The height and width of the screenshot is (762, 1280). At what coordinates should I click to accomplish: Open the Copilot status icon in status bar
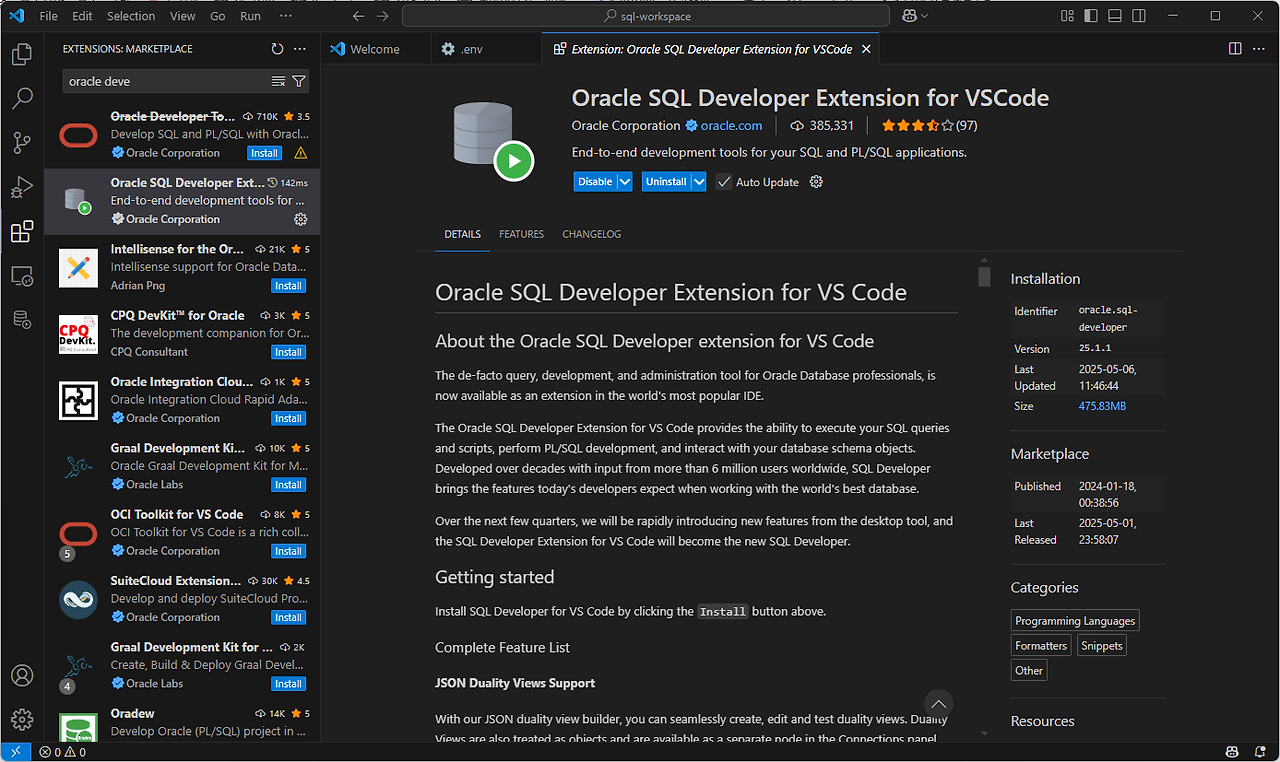tap(1232, 752)
